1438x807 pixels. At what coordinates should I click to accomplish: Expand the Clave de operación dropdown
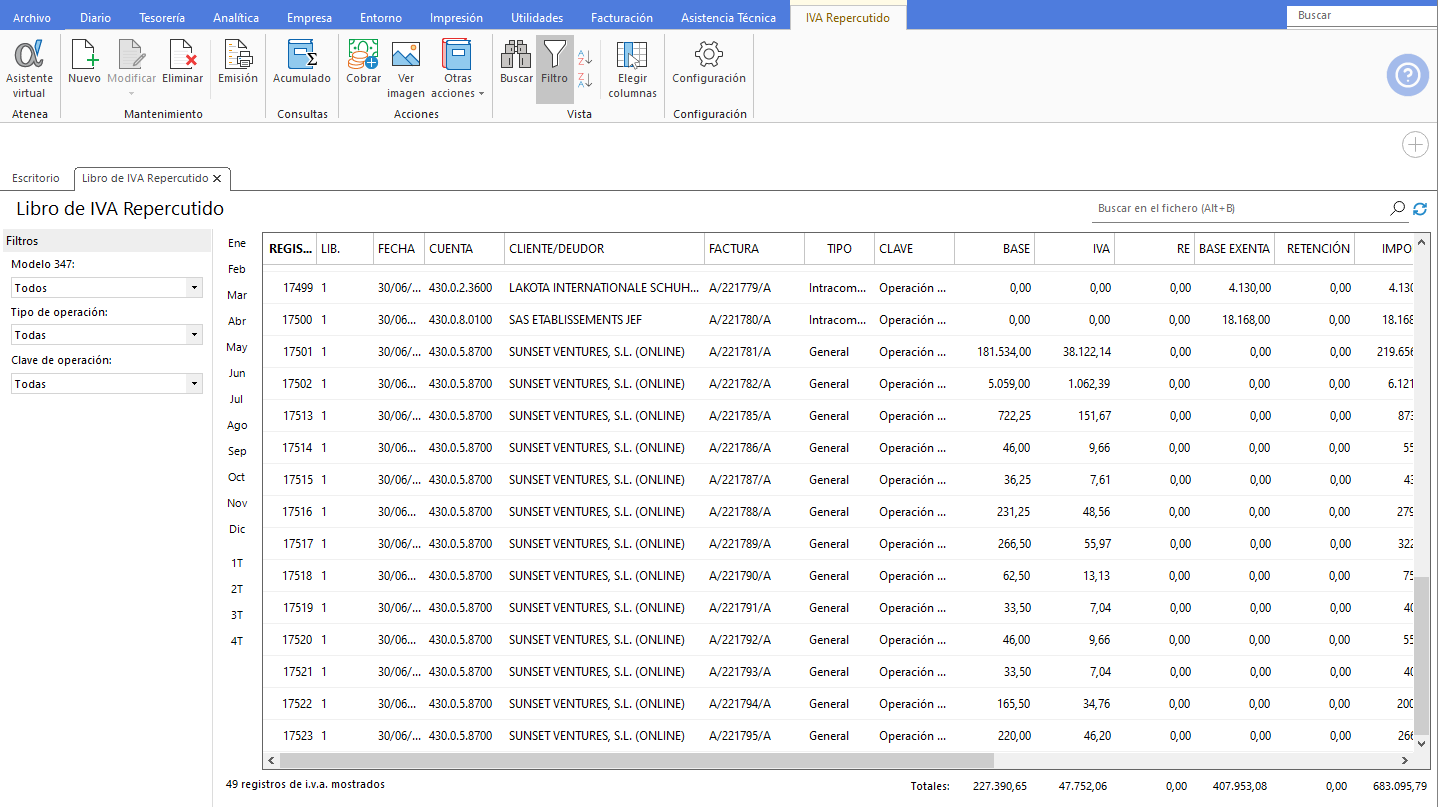pos(194,384)
